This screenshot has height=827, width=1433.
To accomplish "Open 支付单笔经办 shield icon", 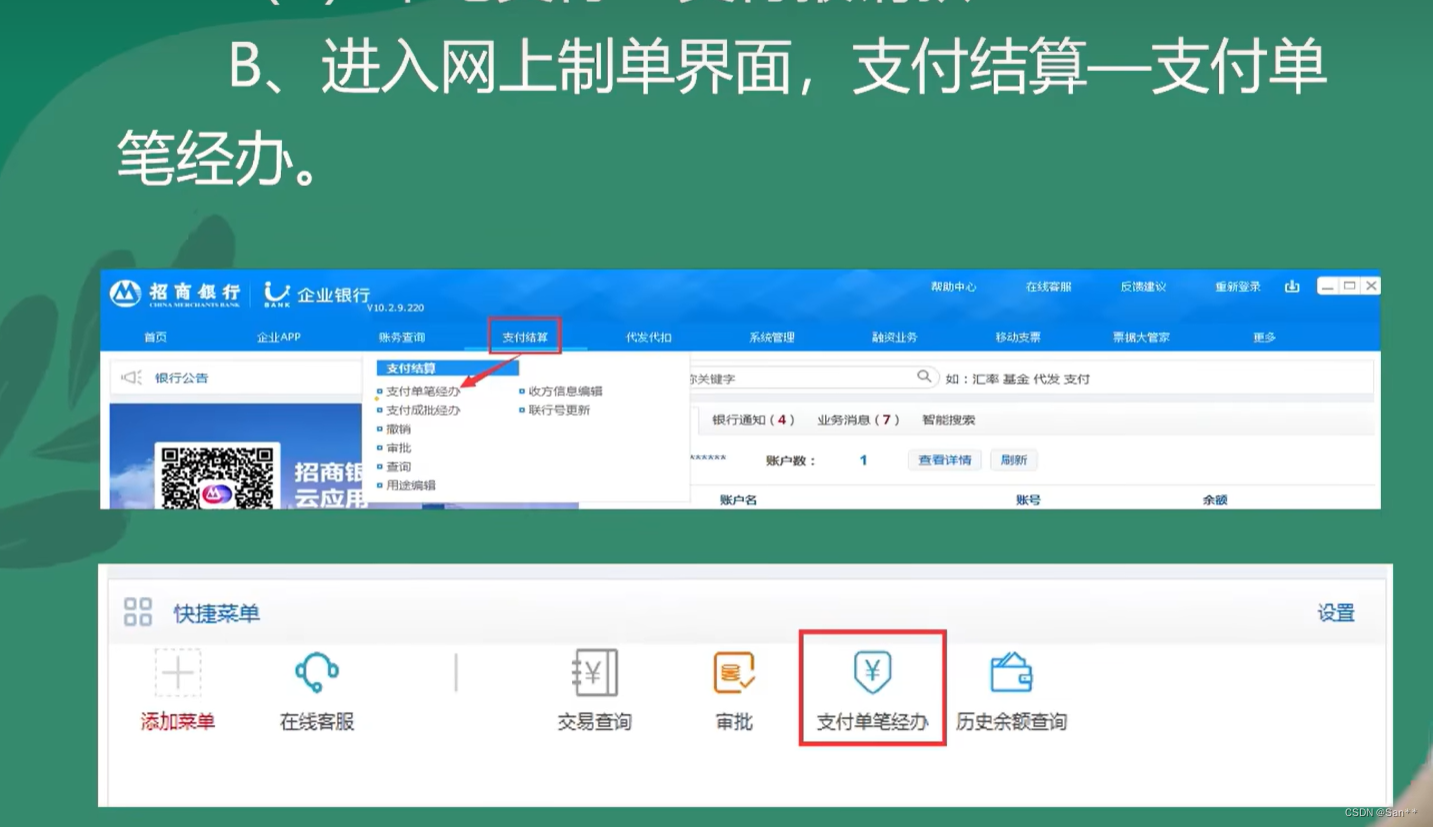I will [873, 673].
